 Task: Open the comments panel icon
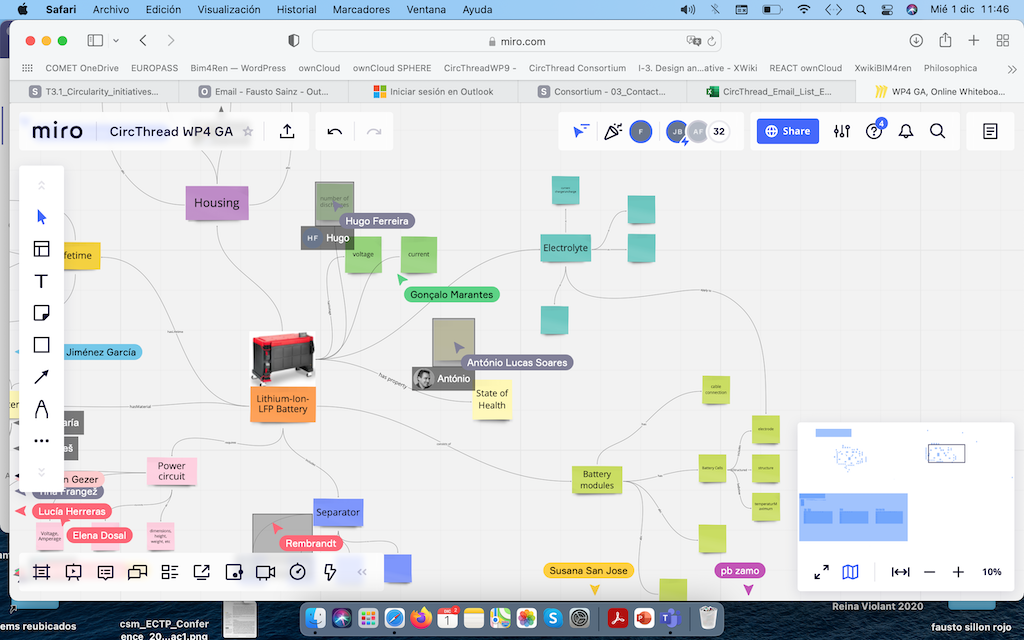[105, 573]
